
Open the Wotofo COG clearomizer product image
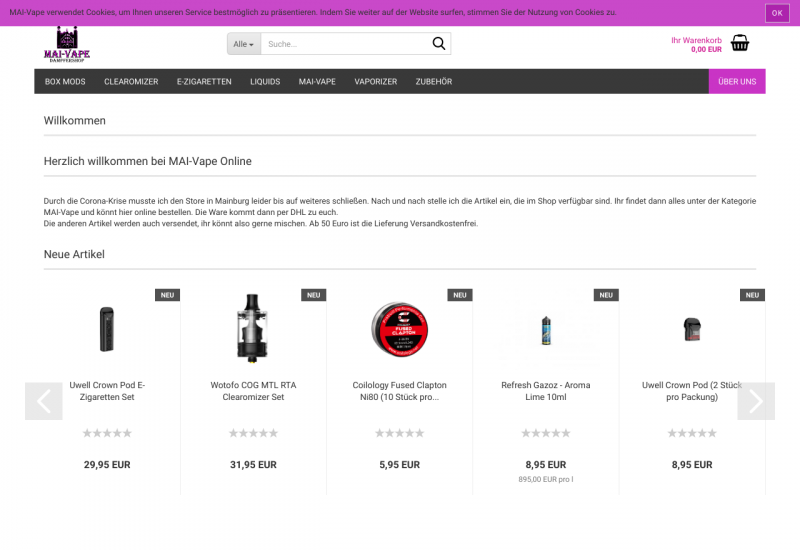(253, 328)
